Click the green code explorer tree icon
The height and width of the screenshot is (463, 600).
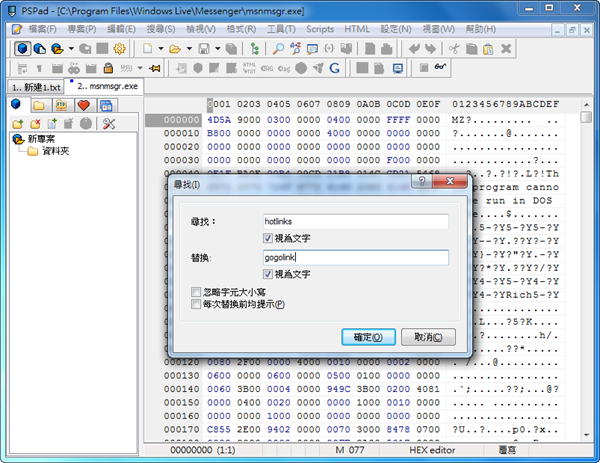[x=254, y=49]
